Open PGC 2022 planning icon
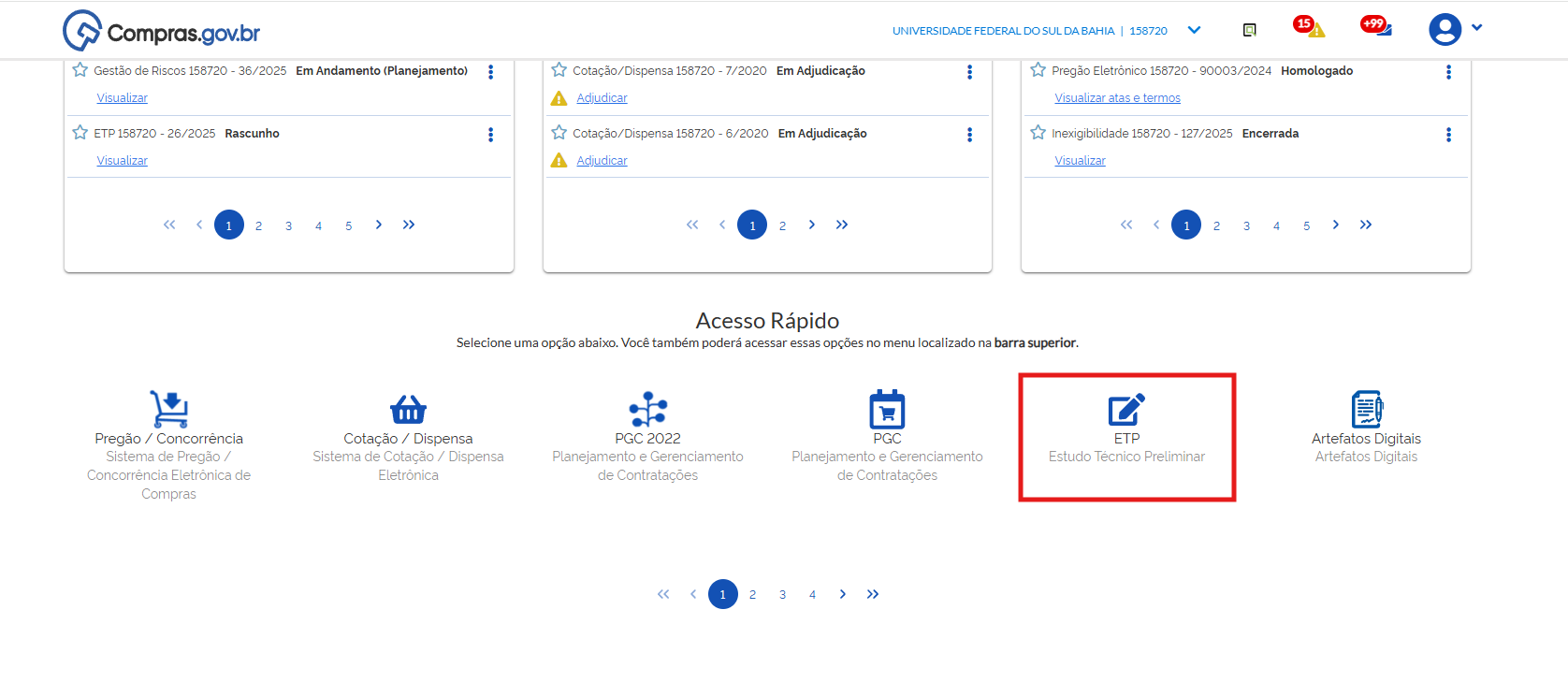This screenshot has height=697, width=1568. pos(647,409)
